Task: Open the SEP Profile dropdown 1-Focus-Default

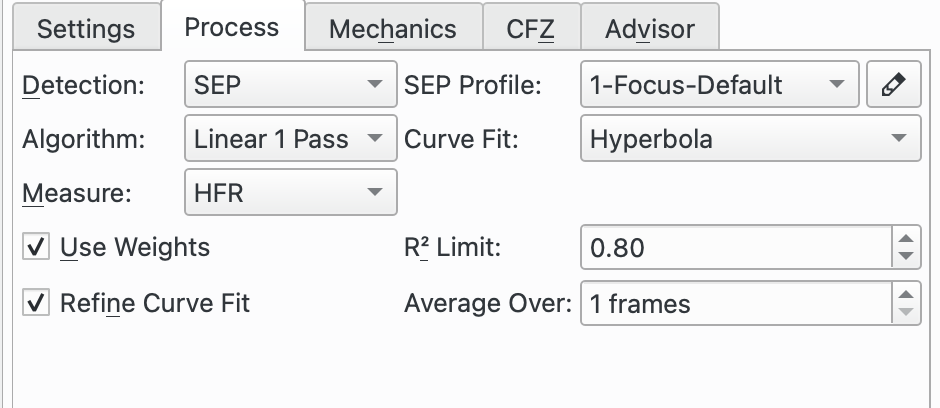Action: (x=719, y=84)
